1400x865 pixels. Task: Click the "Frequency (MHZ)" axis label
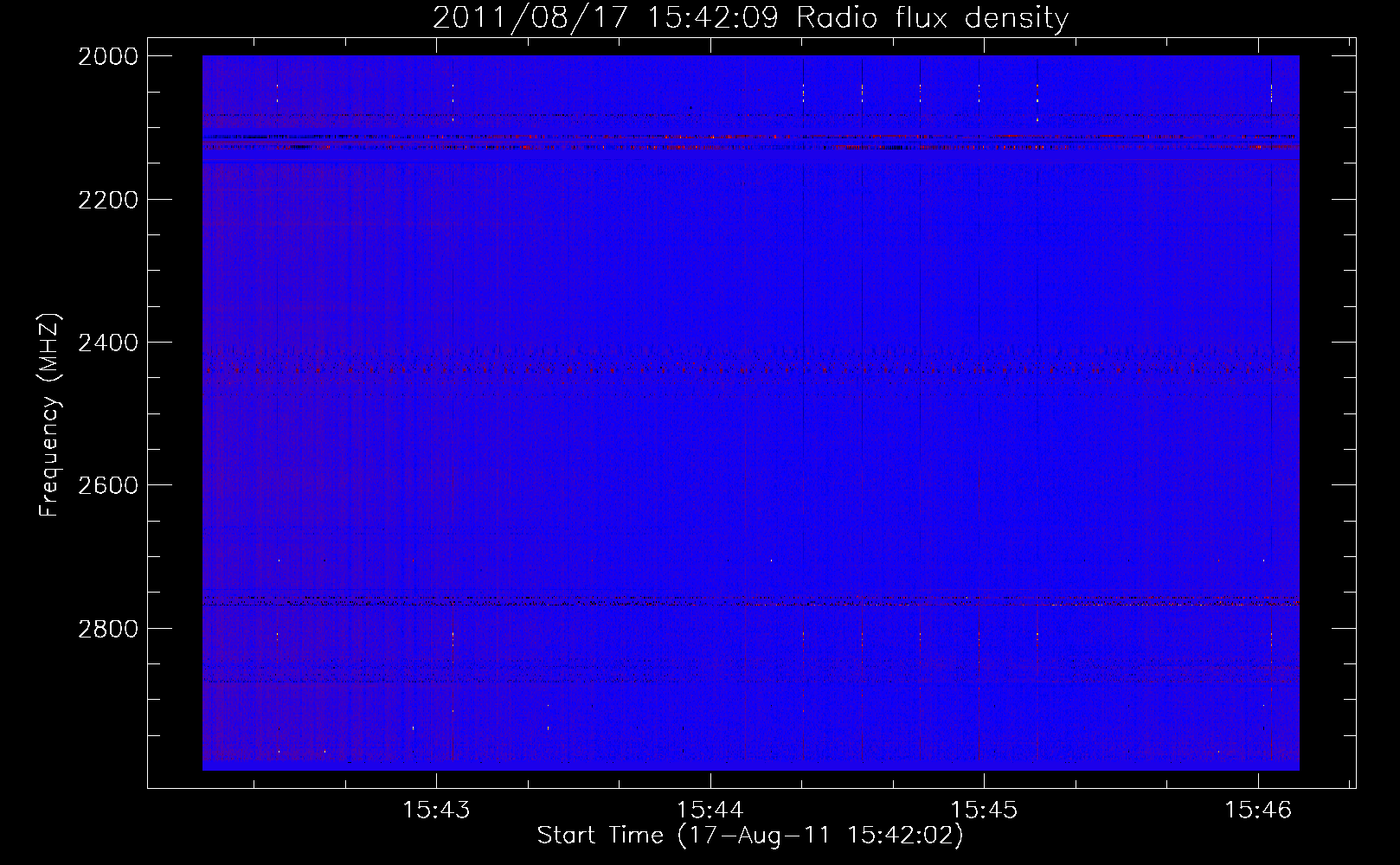tap(49, 415)
